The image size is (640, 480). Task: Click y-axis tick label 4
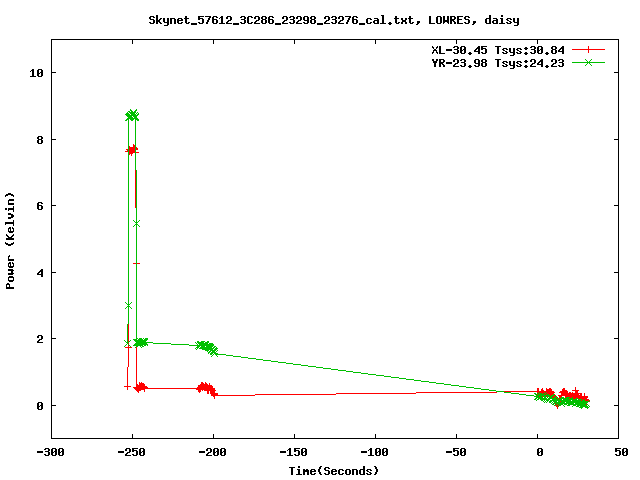[x=40, y=273]
